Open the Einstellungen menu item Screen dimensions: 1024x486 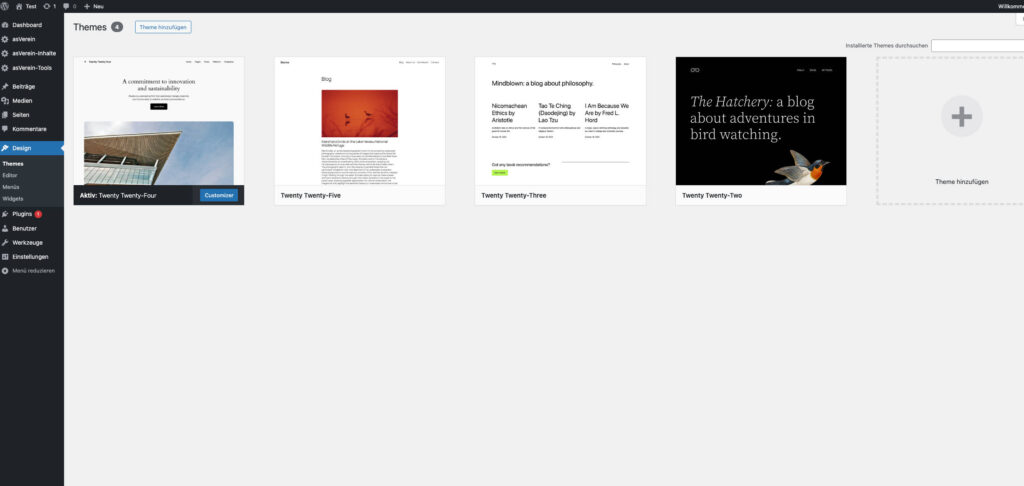(x=32, y=257)
